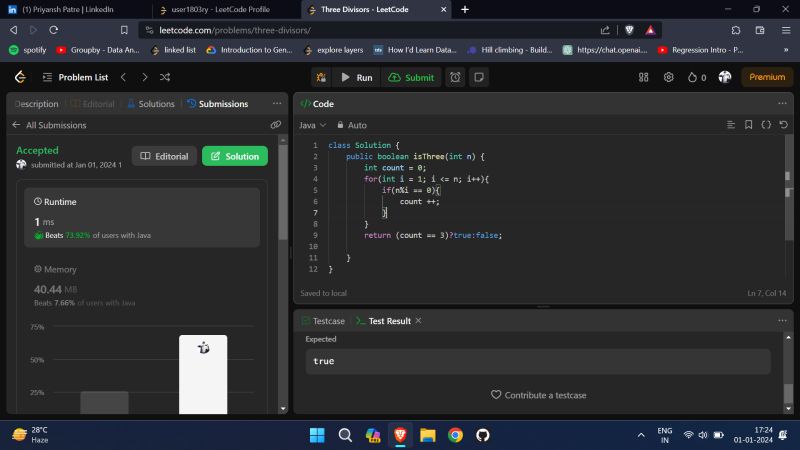
Task: Open GitHub from the Windows taskbar
Action: (x=483, y=435)
